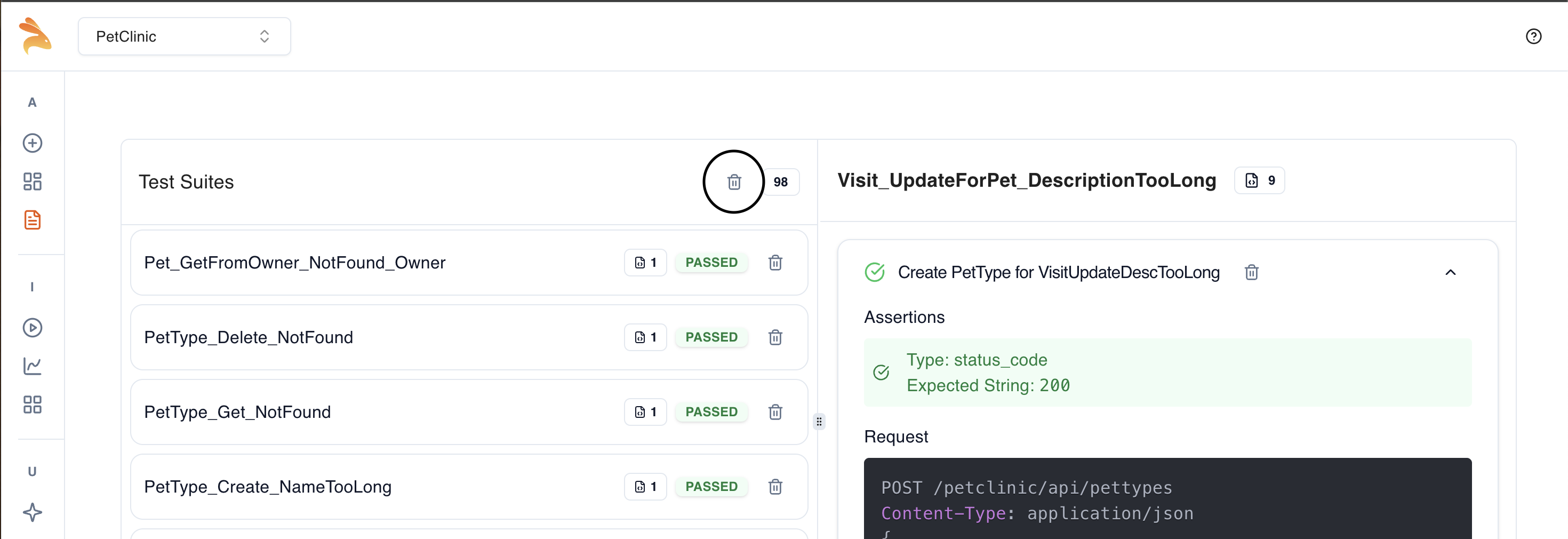Delete the PetType_Create_NameTooLong suite

[775, 487]
